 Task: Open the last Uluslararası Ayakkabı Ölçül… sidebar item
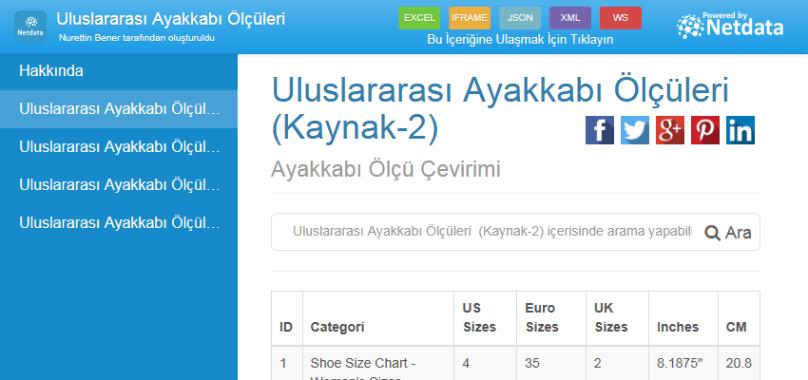(119, 223)
